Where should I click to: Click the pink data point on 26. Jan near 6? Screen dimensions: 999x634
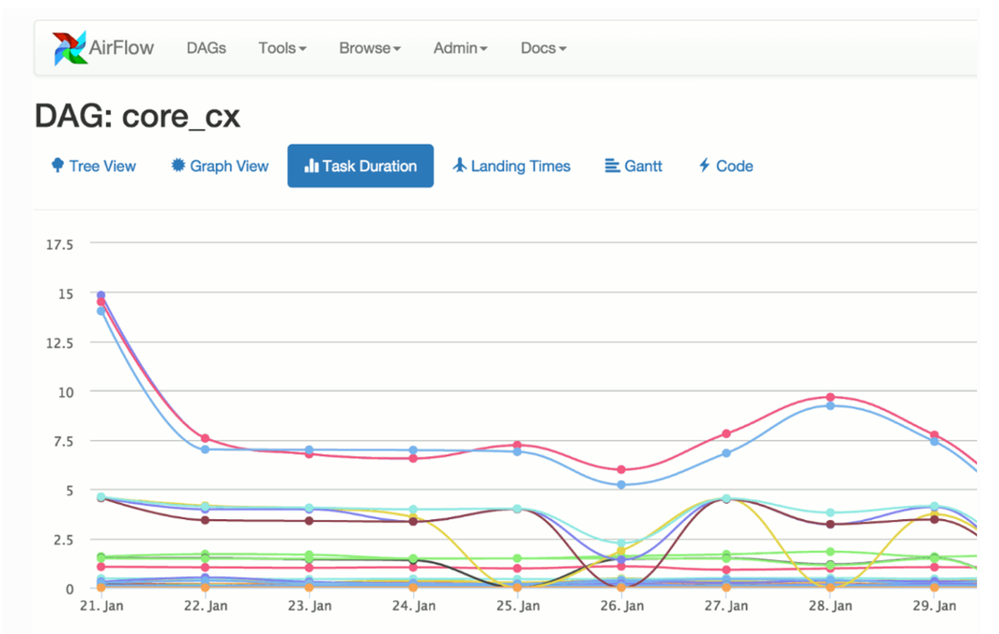point(622,470)
